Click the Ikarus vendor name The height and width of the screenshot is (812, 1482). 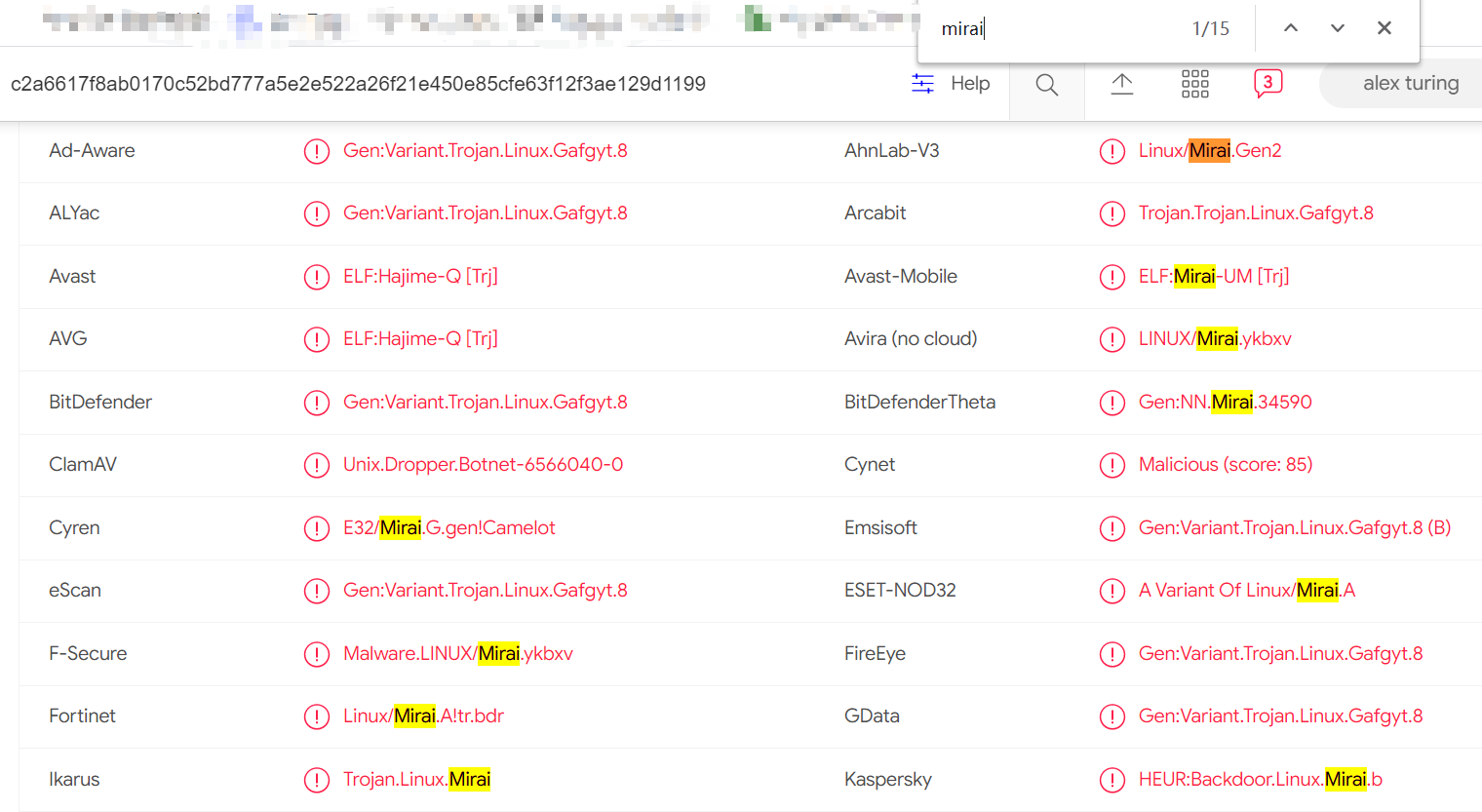(74, 780)
